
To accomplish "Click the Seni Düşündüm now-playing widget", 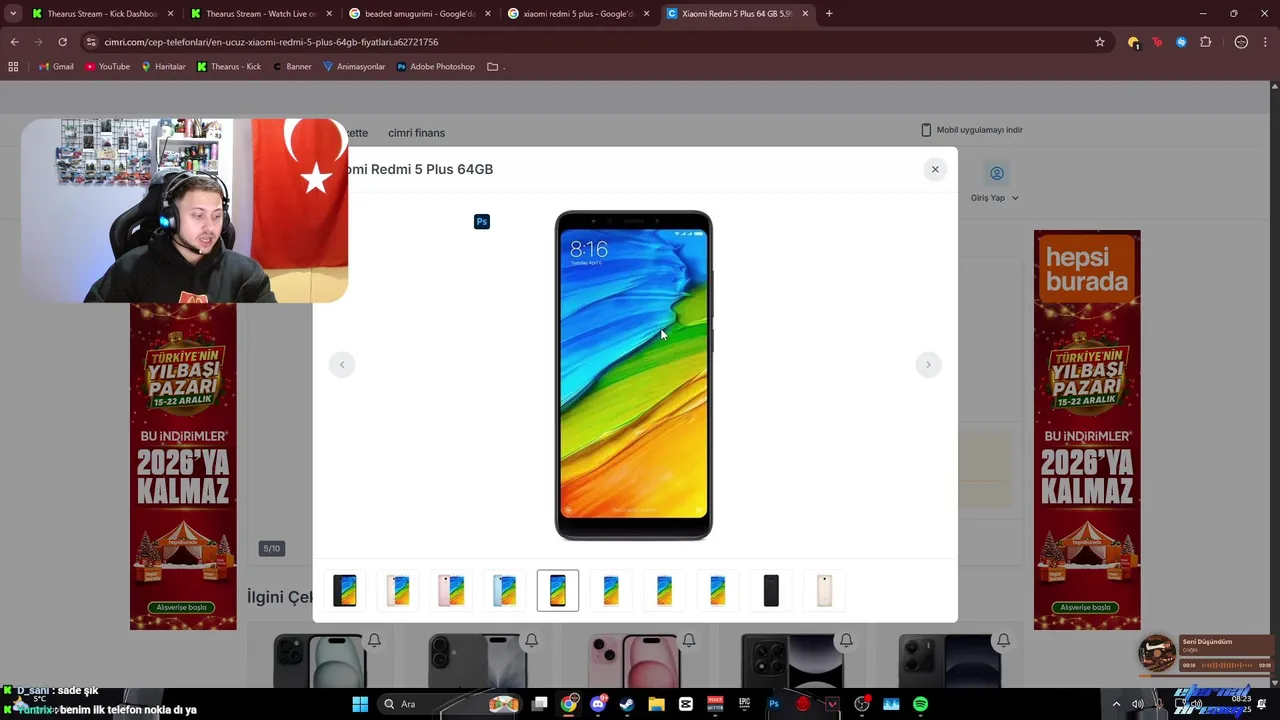I will 1206,653.
